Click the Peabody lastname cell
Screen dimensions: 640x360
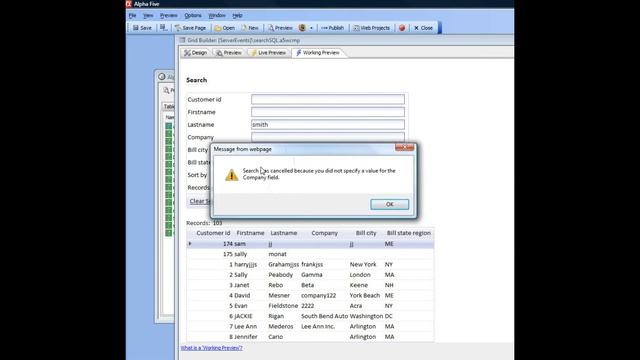pyautogui.click(x=280, y=275)
